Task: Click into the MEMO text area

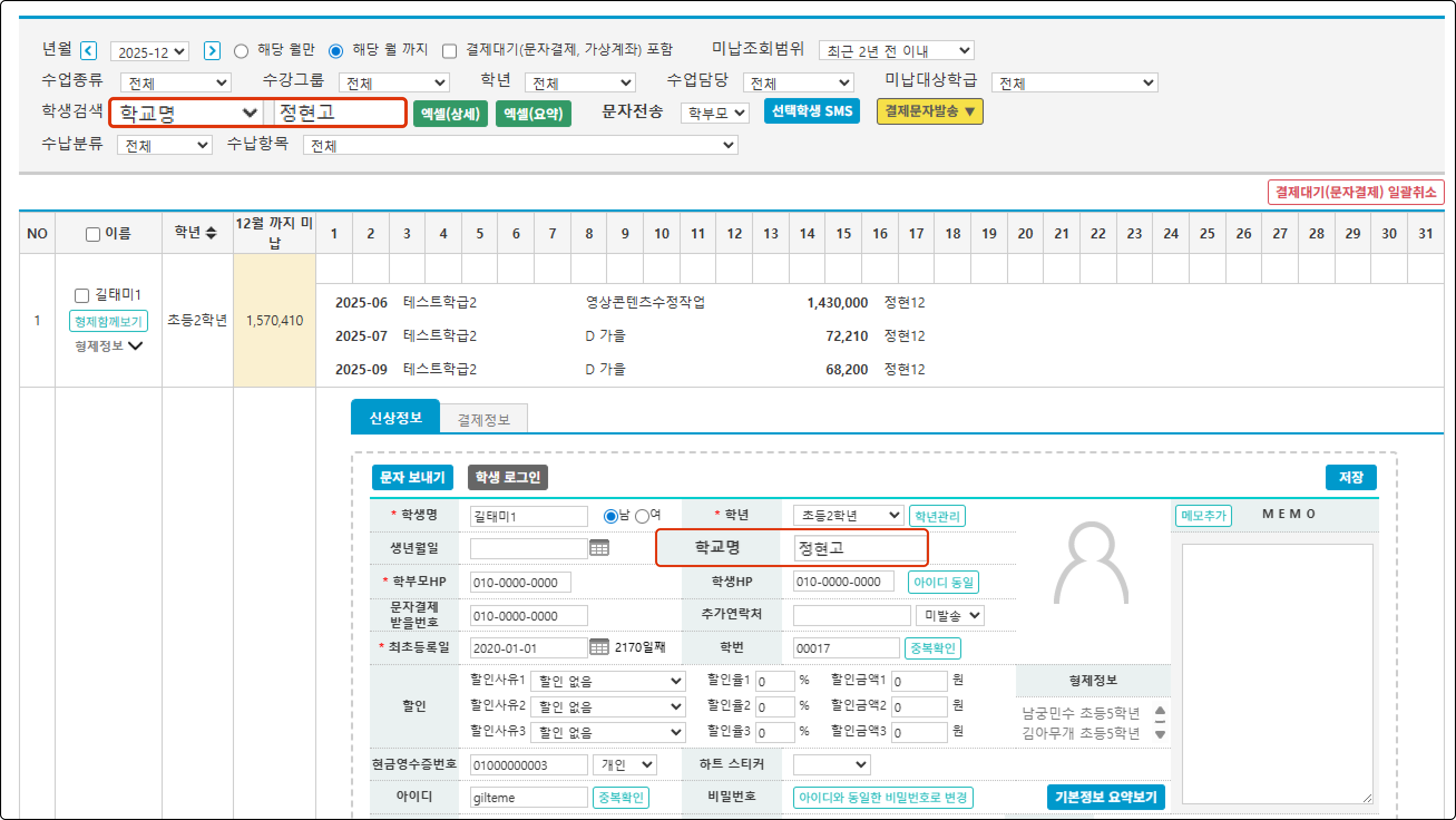Action: 1276,672
